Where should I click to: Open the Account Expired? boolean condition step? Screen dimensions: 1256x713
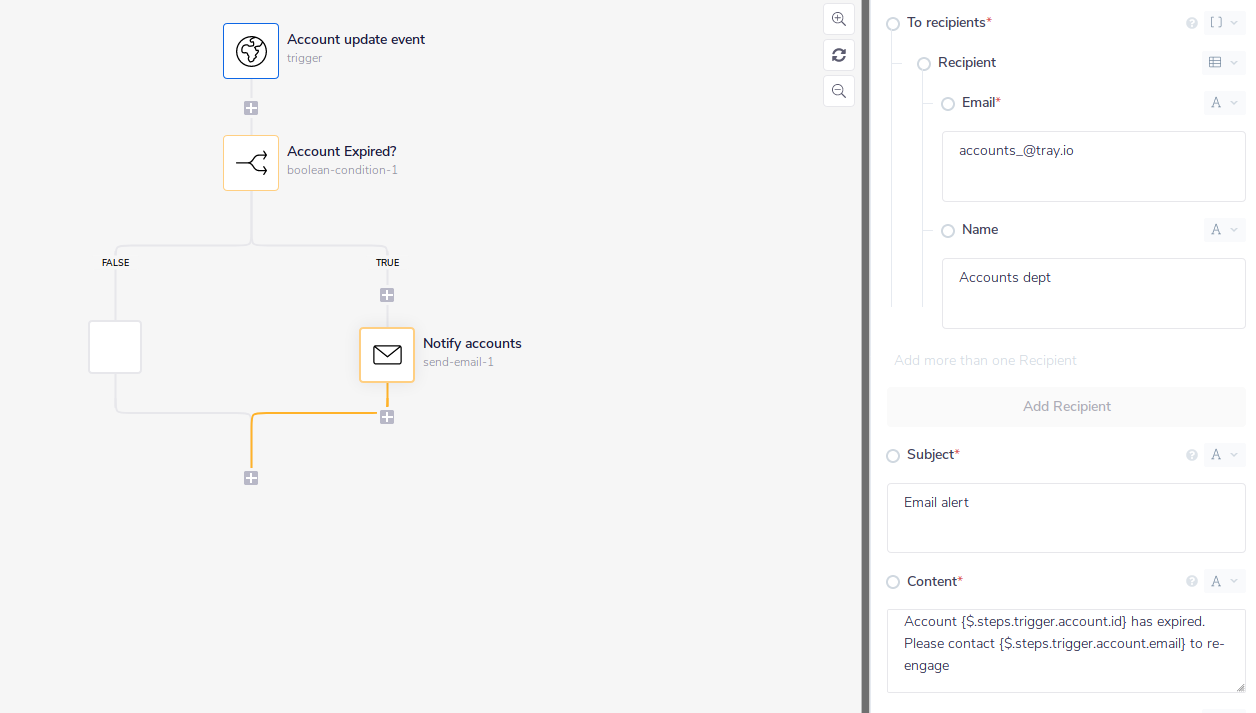[x=251, y=164]
